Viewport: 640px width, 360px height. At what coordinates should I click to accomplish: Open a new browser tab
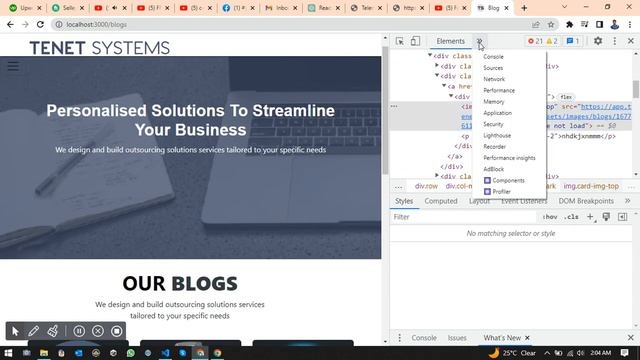click(524, 8)
